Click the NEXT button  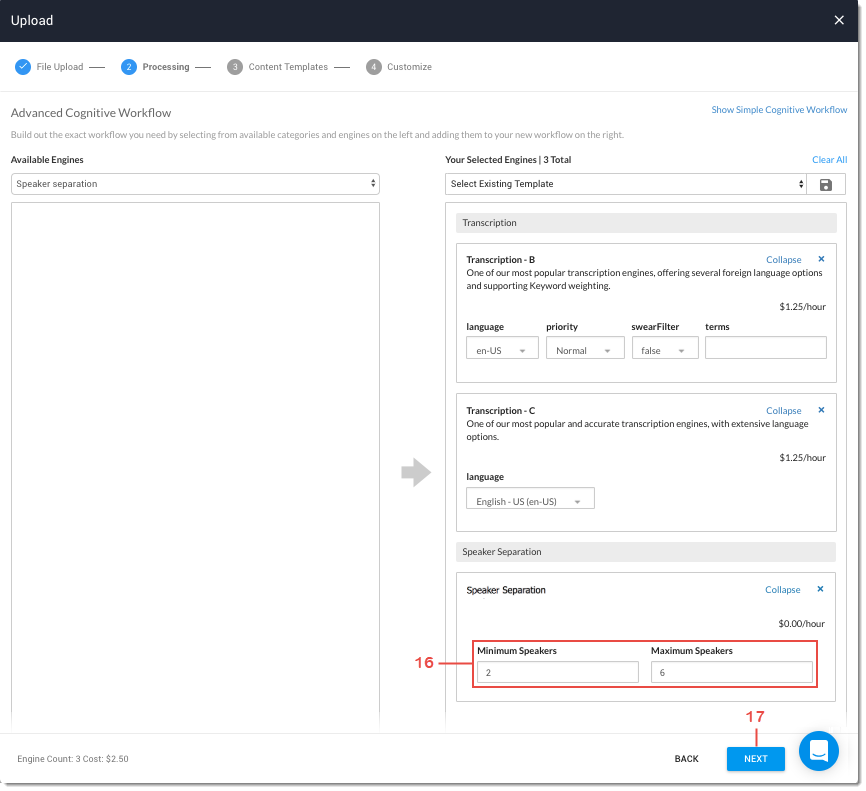[x=755, y=759]
